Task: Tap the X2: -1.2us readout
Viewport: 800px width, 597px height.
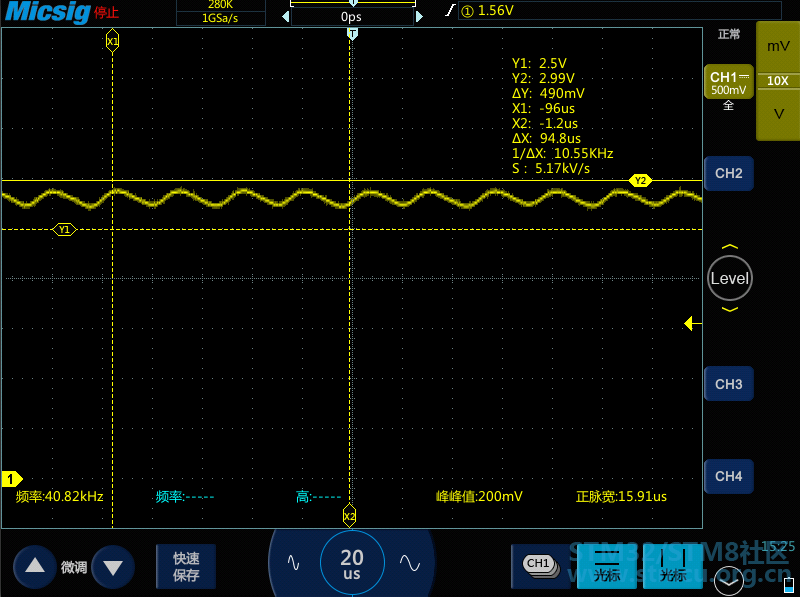Action: click(545, 123)
